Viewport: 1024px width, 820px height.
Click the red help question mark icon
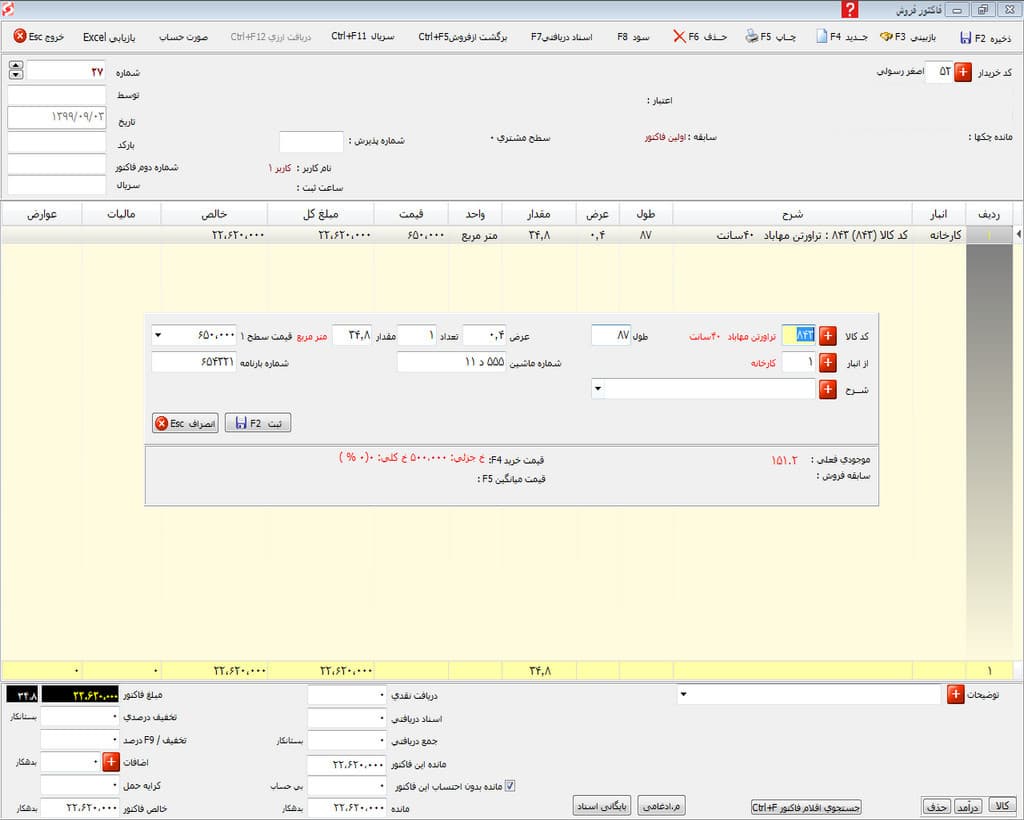click(x=849, y=9)
